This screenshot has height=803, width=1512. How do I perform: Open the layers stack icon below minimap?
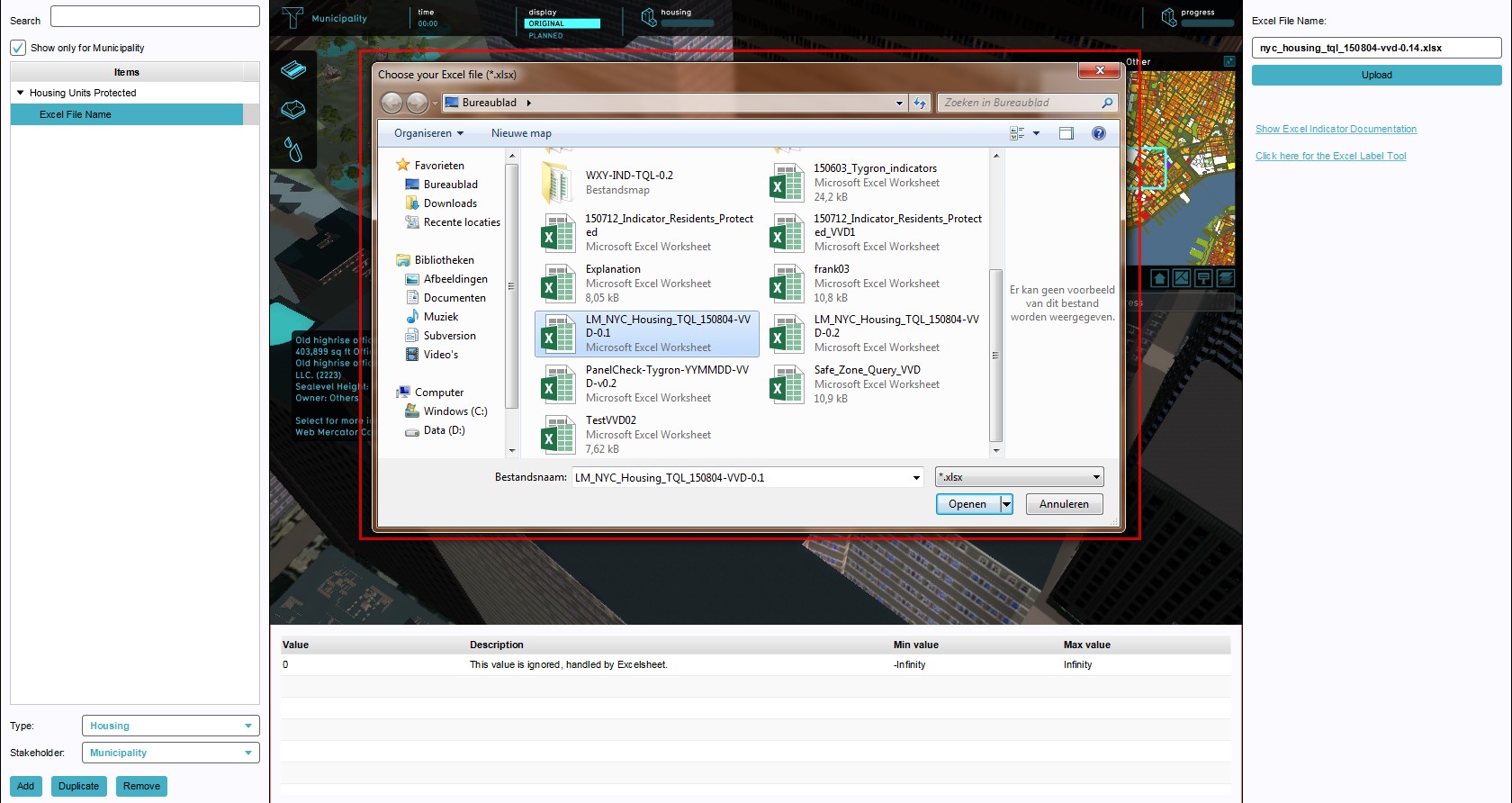point(1225,278)
